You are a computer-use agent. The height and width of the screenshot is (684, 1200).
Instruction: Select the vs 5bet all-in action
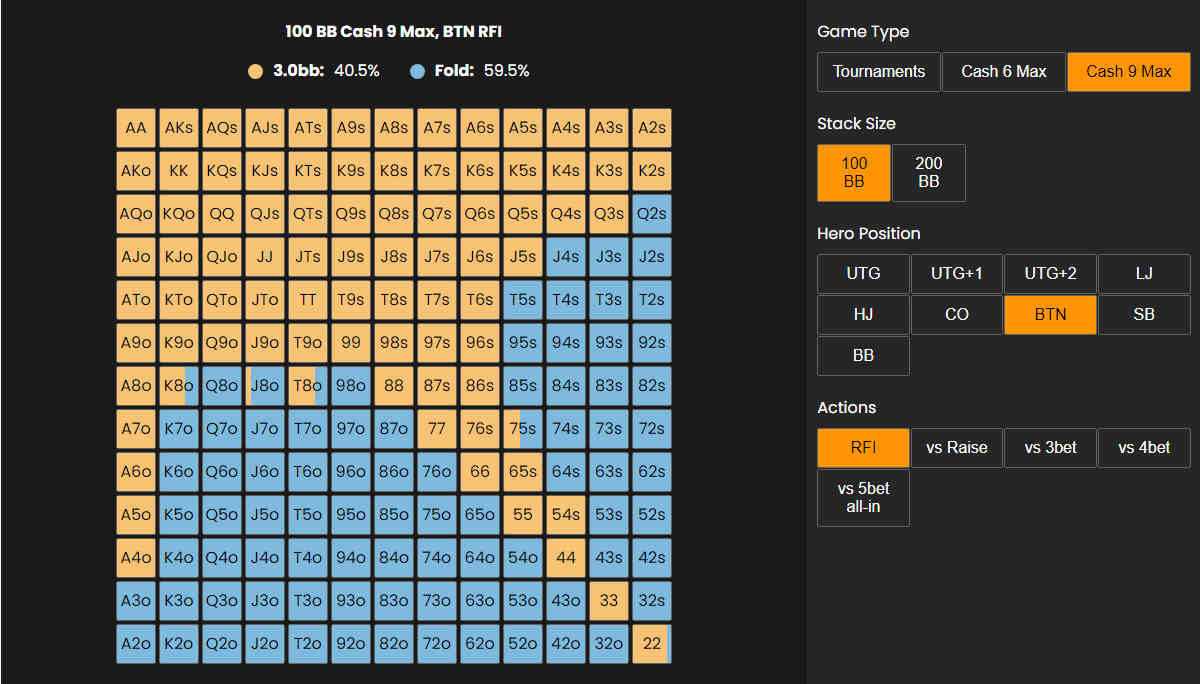point(863,498)
